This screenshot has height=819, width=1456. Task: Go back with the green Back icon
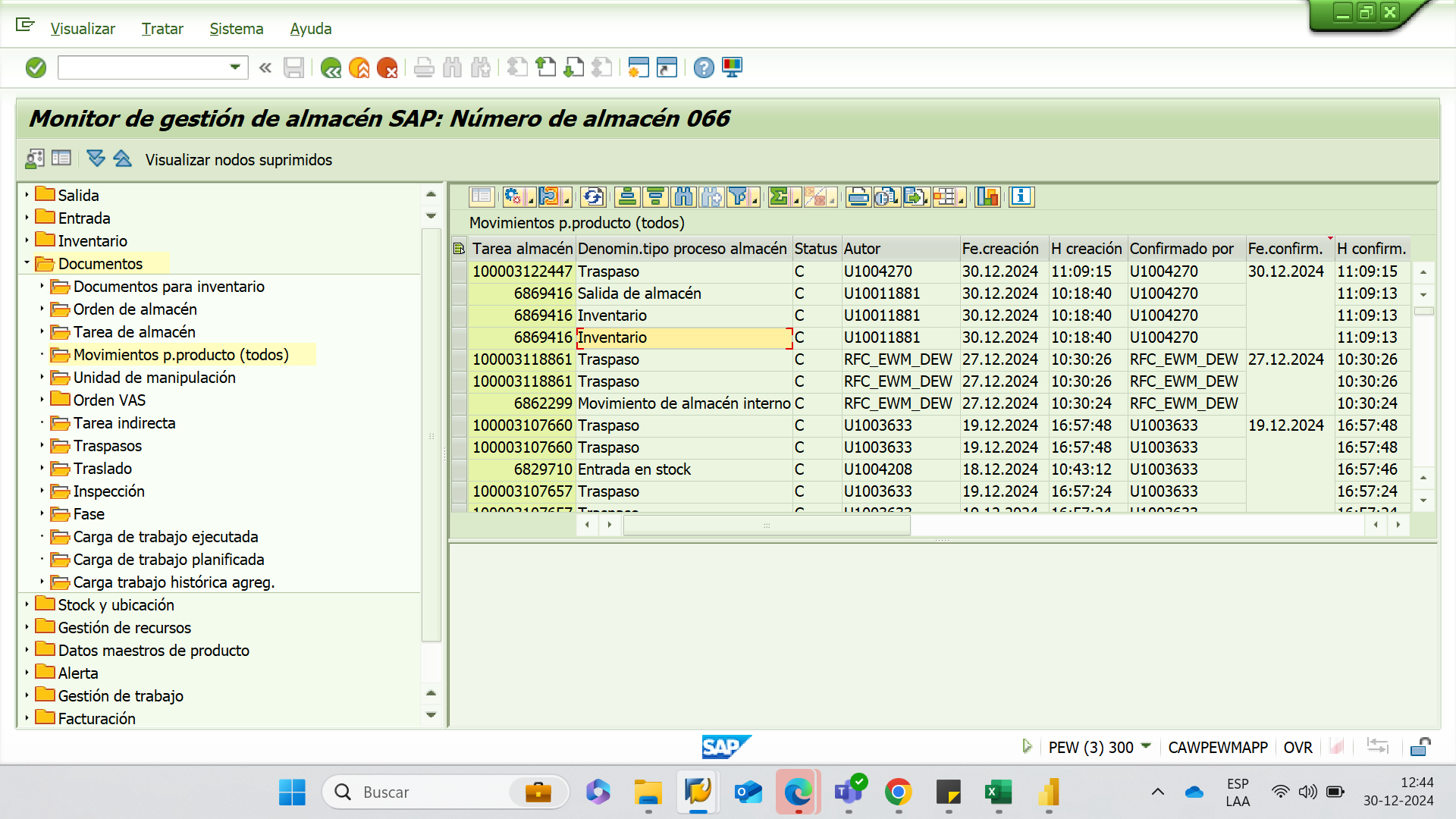coord(331,68)
